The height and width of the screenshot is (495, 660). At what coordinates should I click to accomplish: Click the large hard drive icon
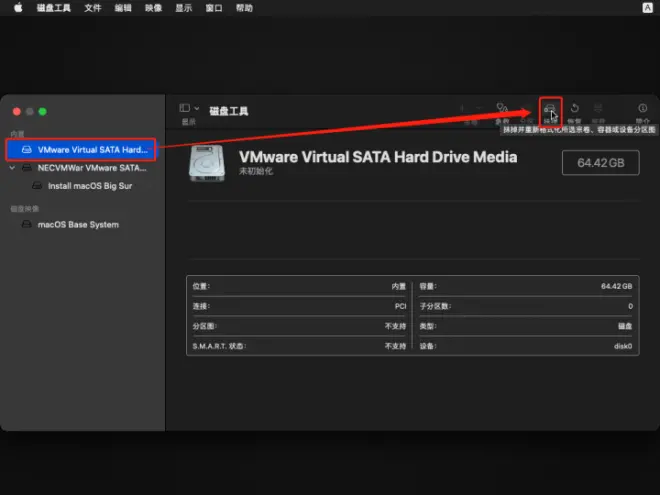(x=207, y=163)
